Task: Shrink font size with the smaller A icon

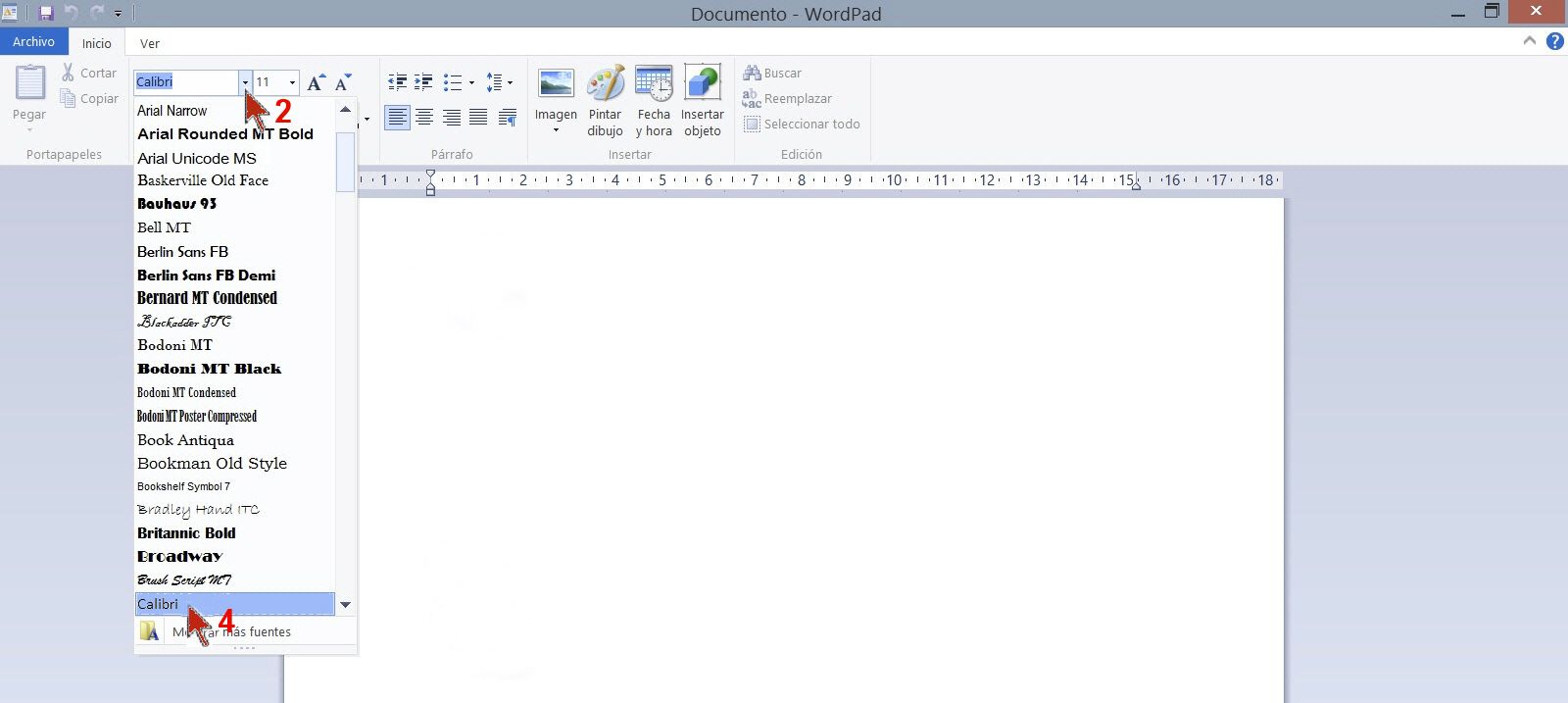Action: [x=342, y=82]
